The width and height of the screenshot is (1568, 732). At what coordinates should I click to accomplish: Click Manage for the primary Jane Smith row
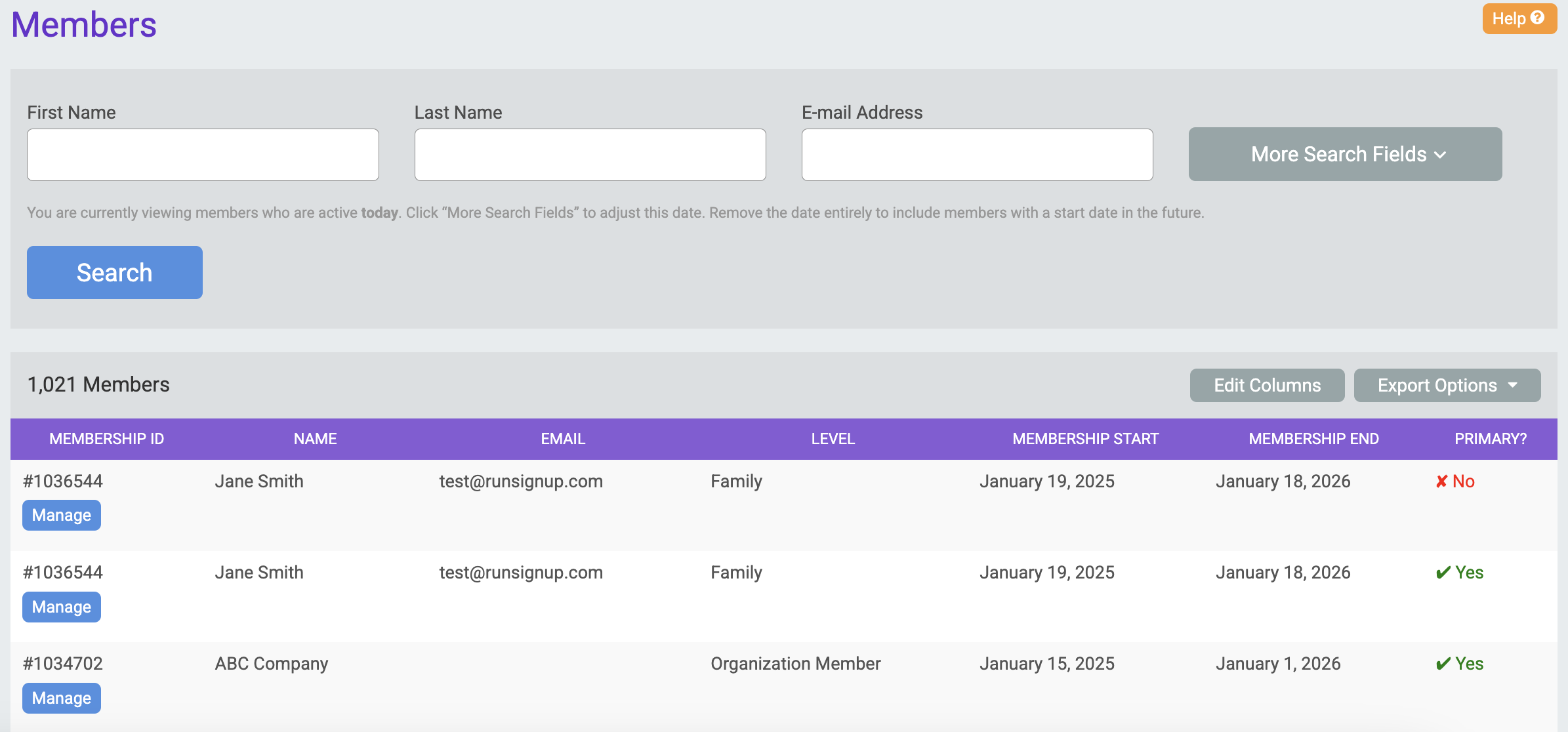point(62,607)
